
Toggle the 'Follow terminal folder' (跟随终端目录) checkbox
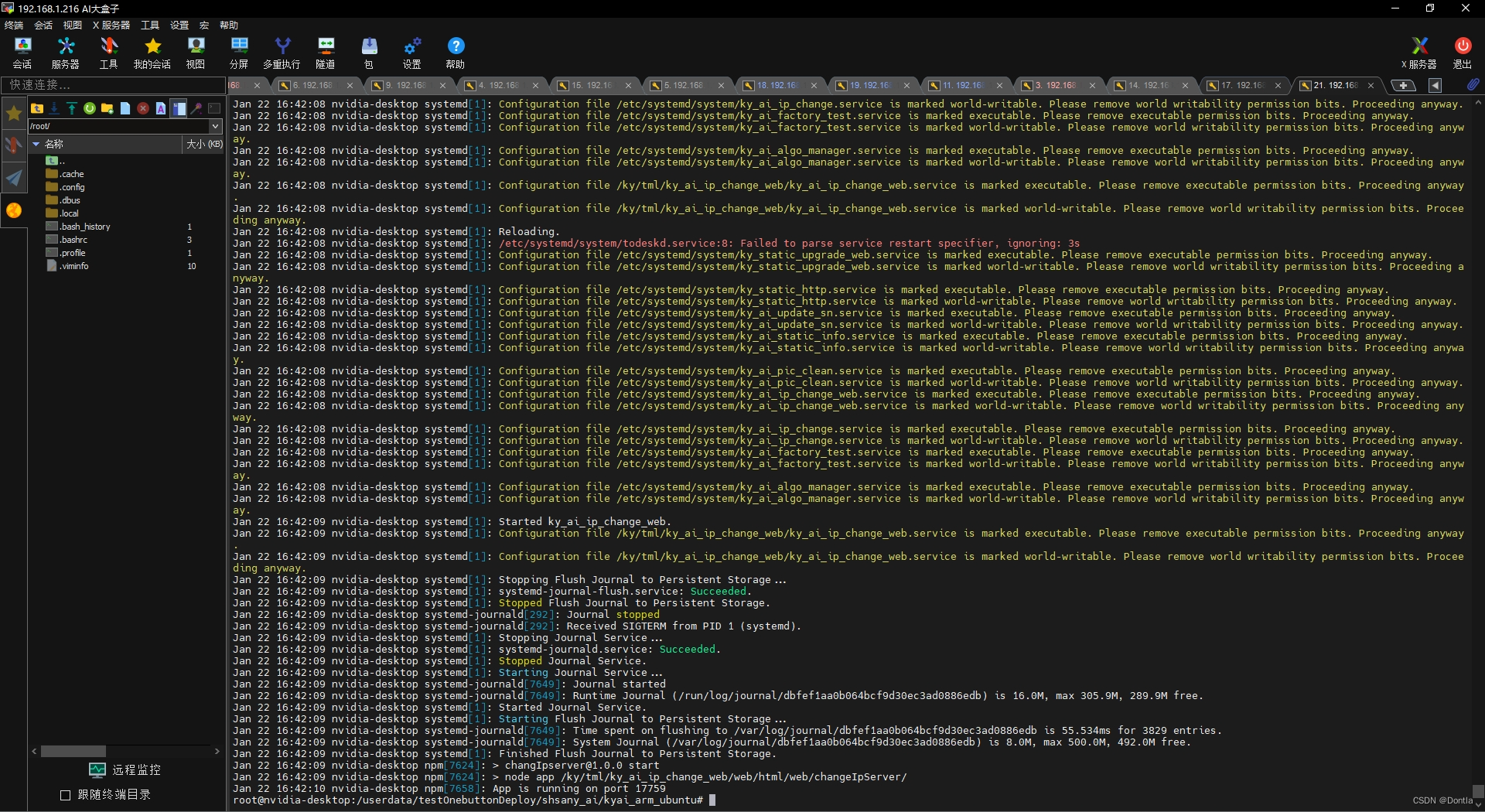[x=66, y=795]
